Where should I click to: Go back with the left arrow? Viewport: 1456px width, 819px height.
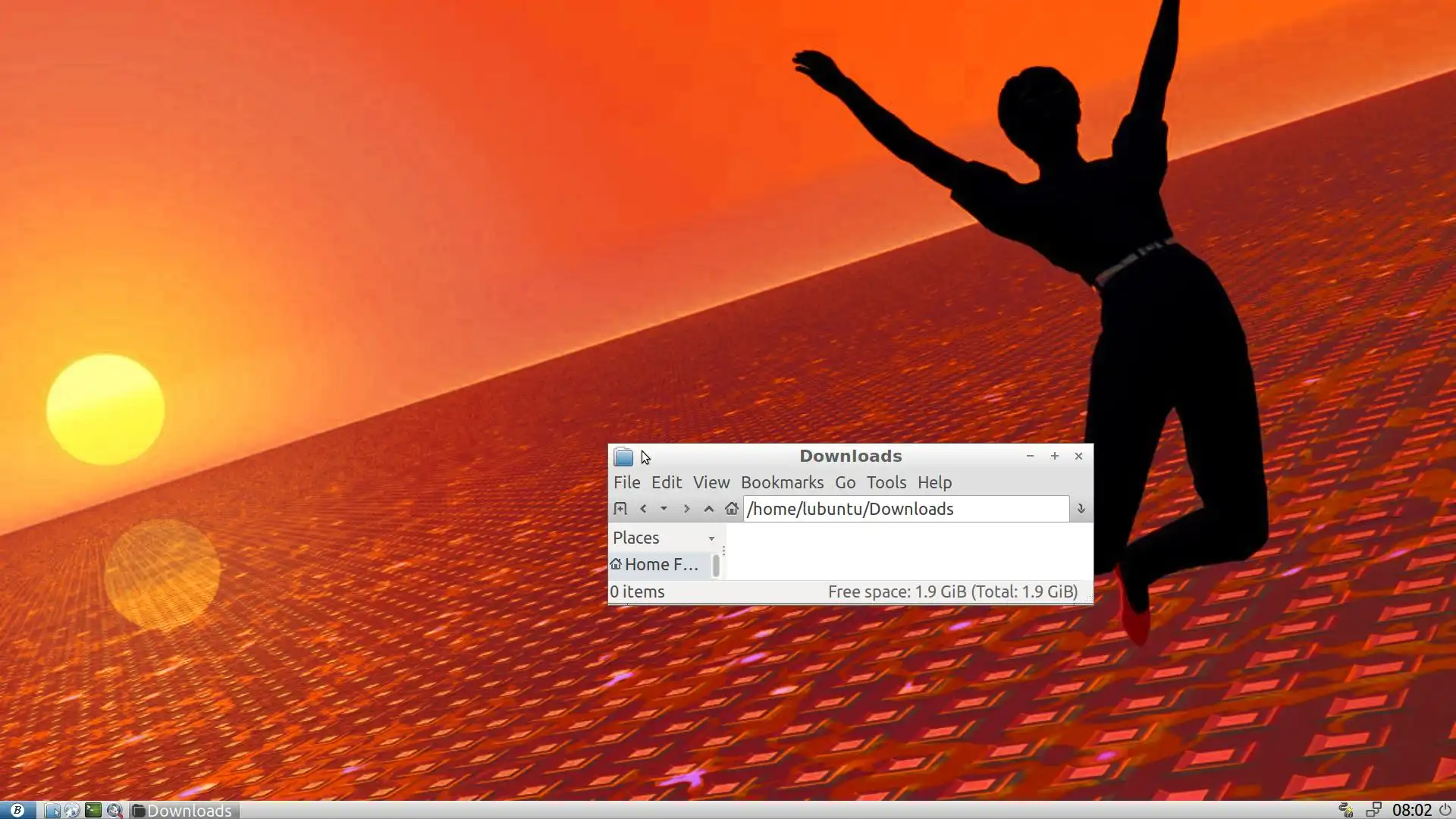coord(643,509)
